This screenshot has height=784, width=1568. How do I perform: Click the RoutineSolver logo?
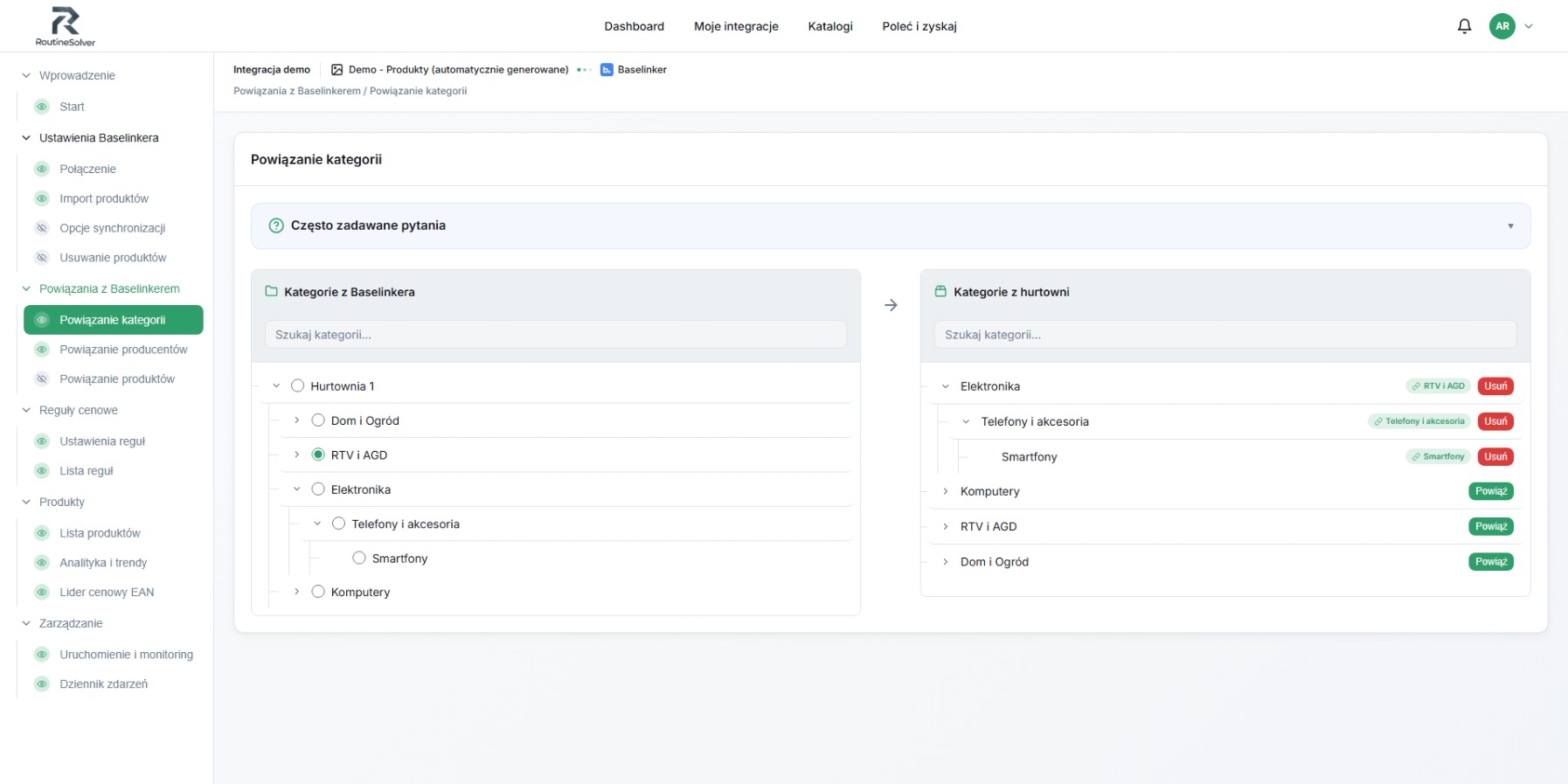[x=66, y=26]
